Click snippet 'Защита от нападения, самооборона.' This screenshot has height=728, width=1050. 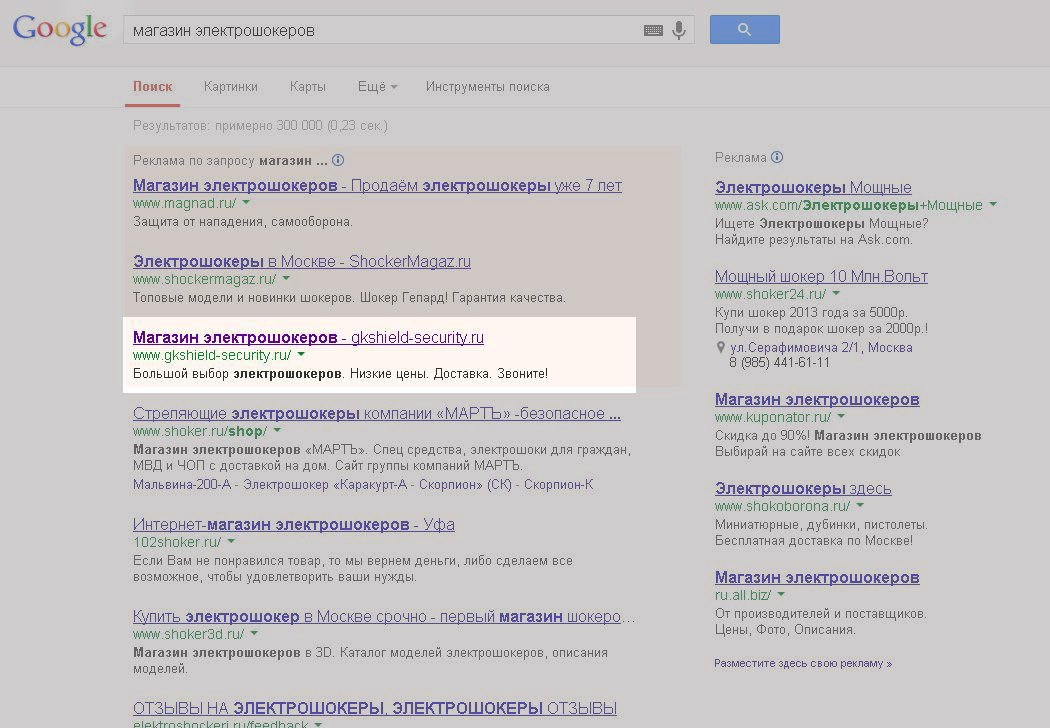tap(242, 221)
